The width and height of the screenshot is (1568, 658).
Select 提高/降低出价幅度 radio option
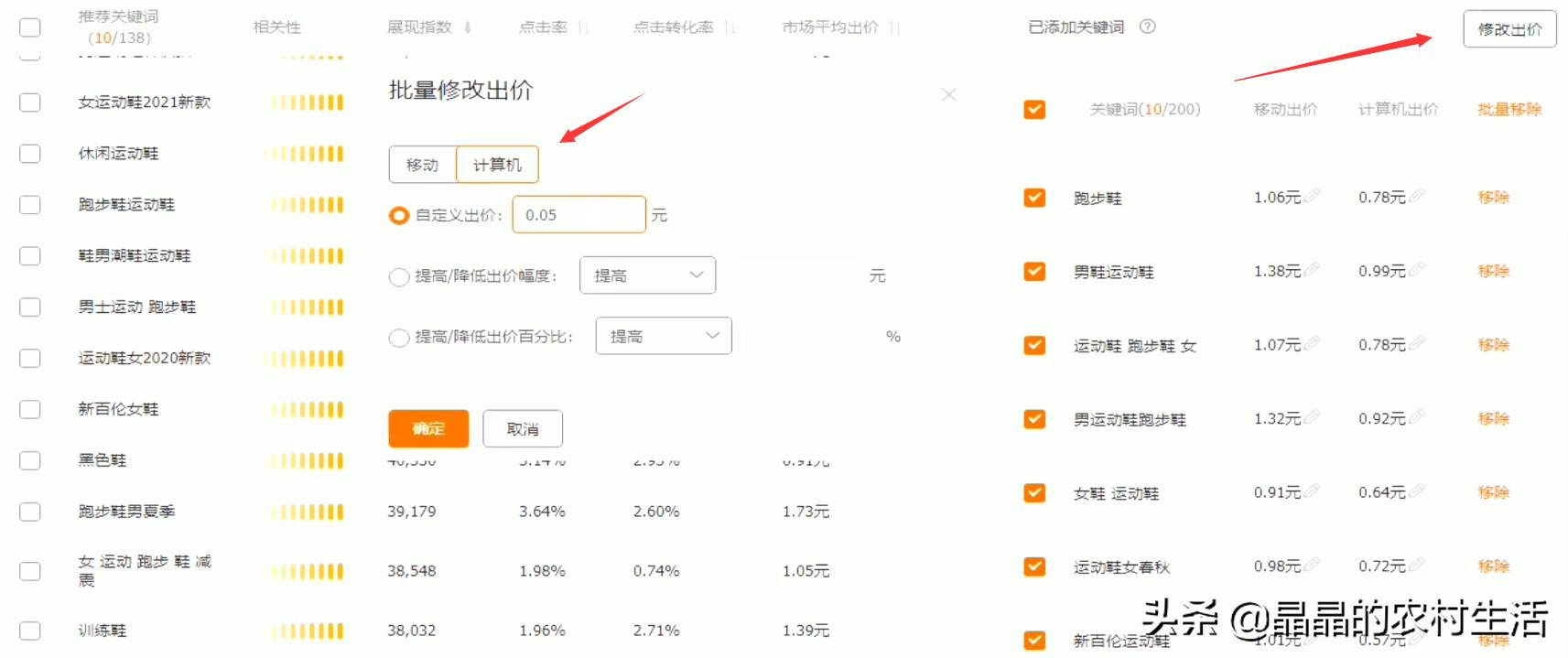coord(398,276)
